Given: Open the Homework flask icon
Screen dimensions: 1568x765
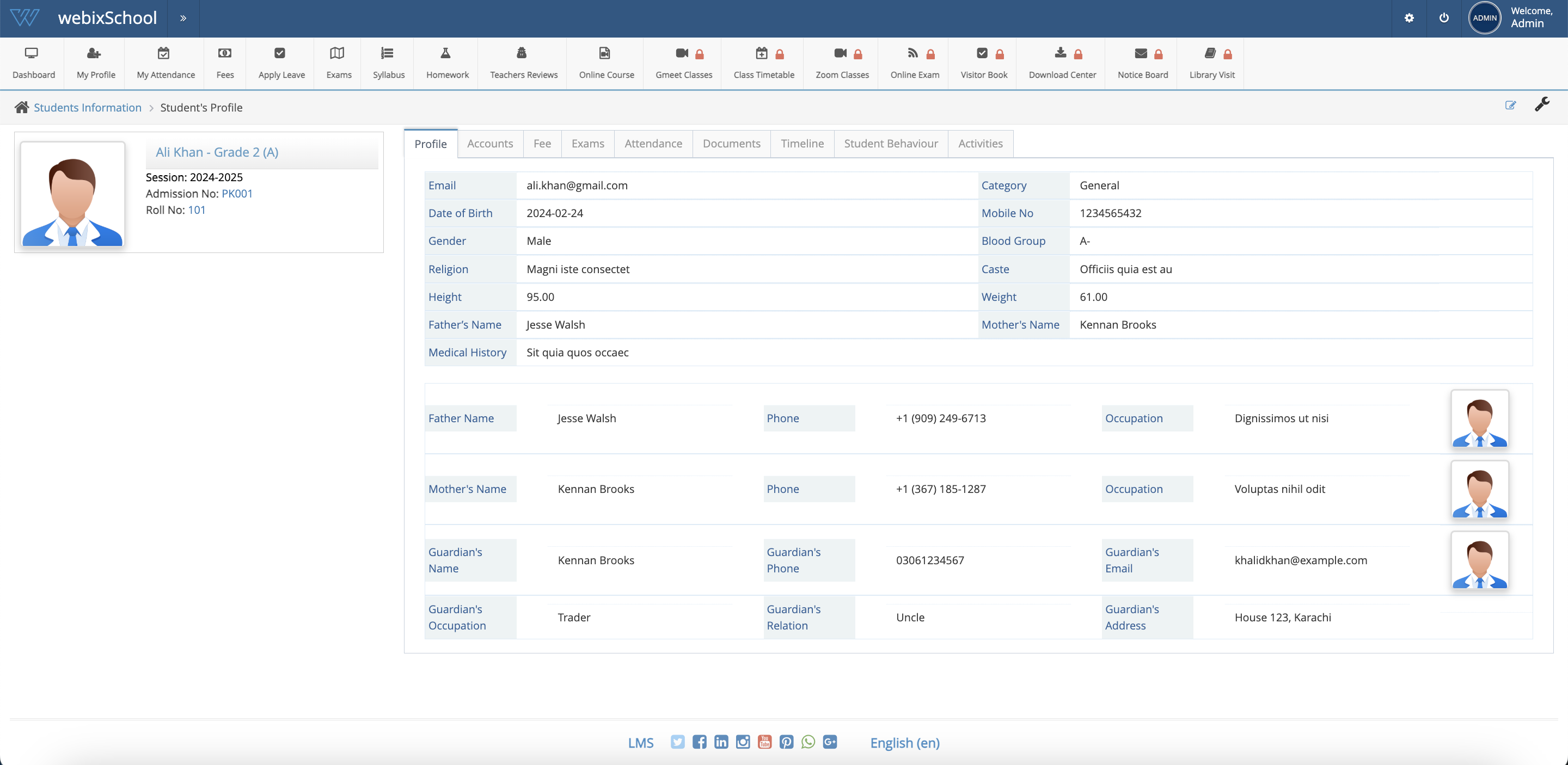Looking at the screenshot, I should 445,53.
